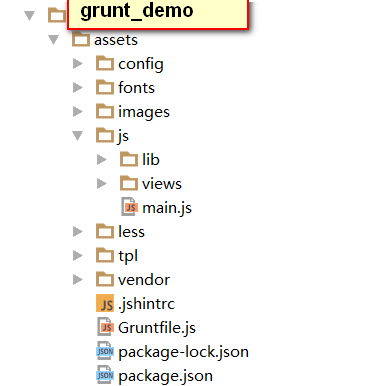The height and width of the screenshot is (386, 372).
Task: Collapse the js folder arrow
Action: (78, 136)
